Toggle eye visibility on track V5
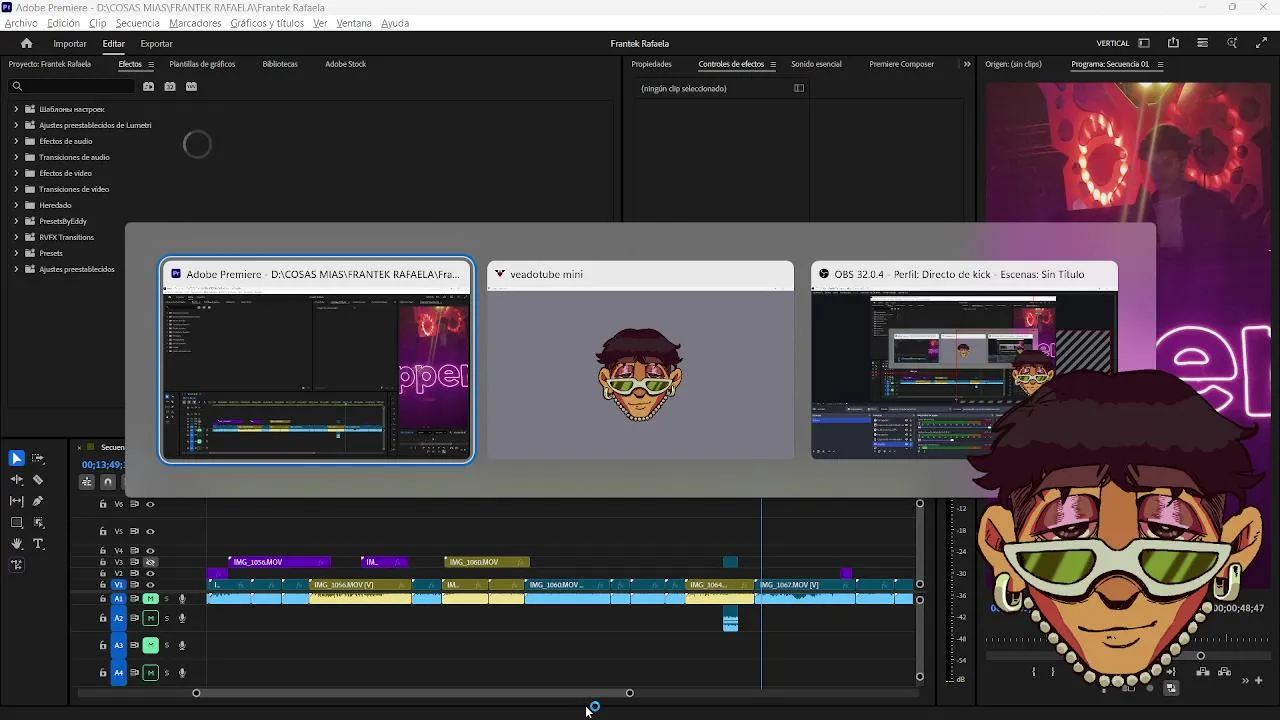 pyautogui.click(x=150, y=531)
